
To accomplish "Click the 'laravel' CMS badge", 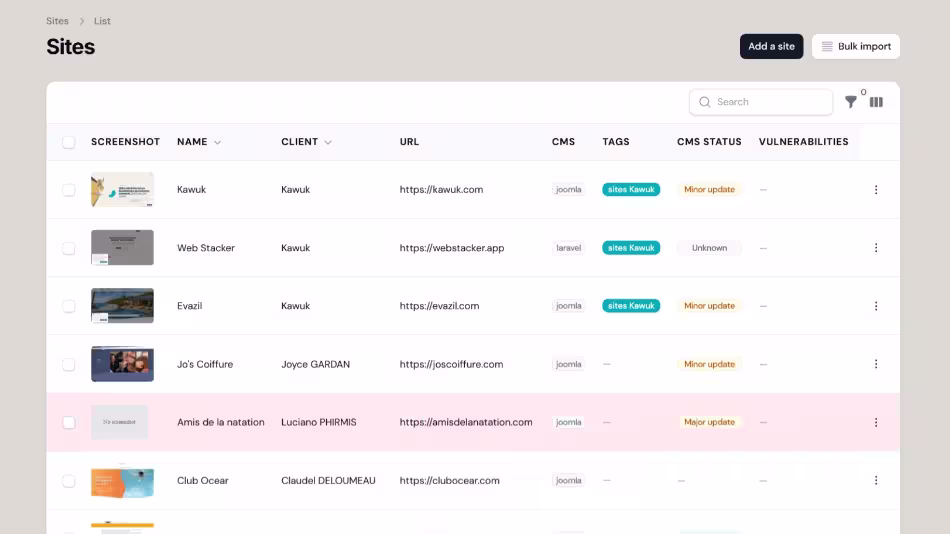I will [568, 248].
